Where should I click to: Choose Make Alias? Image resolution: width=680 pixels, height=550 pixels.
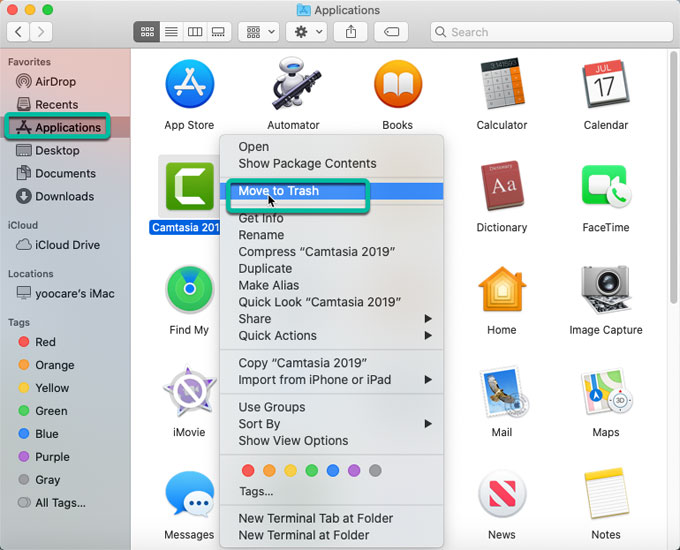(331, 285)
